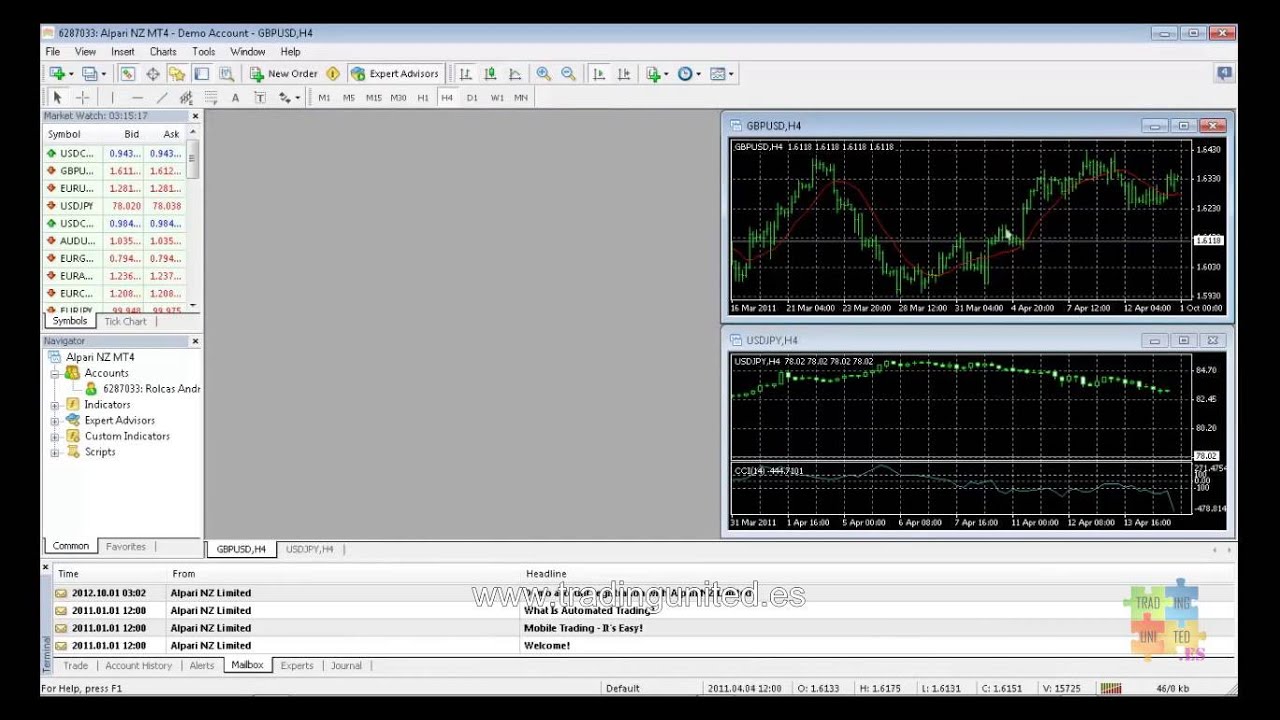1280x720 pixels.
Task: Open the Account History terminal tab
Action: (138, 665)
